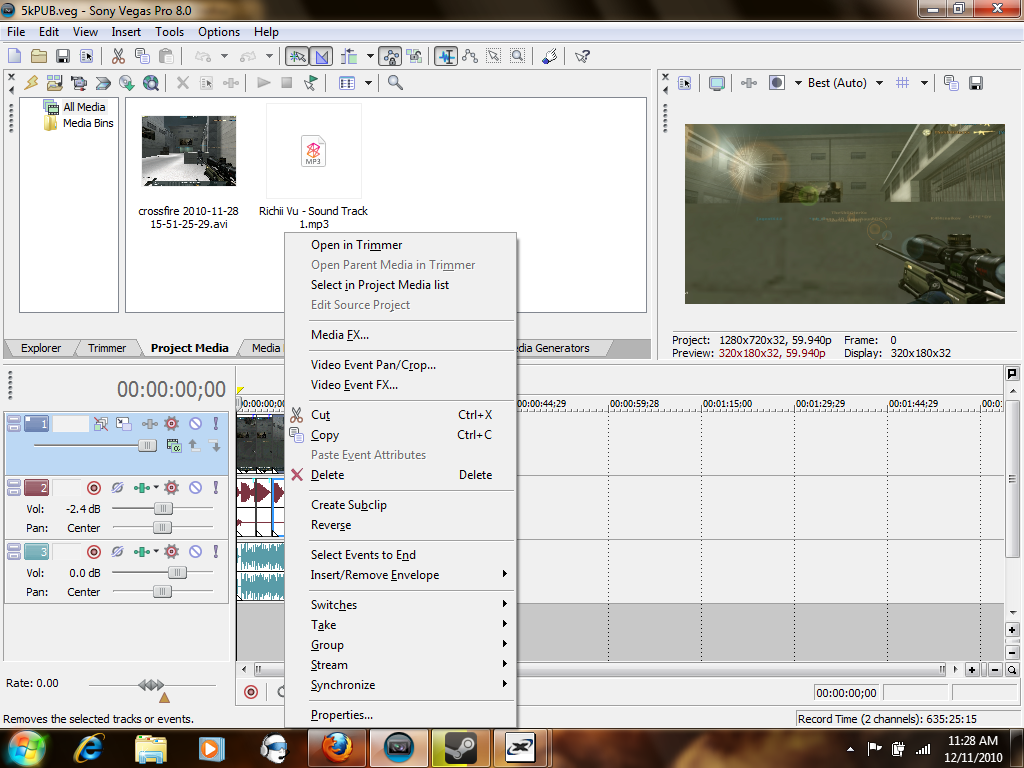Screen dimensions: 1024x768
Task: Choose Video Event Pan/Crop from context menu
Action: click(373, 365)
